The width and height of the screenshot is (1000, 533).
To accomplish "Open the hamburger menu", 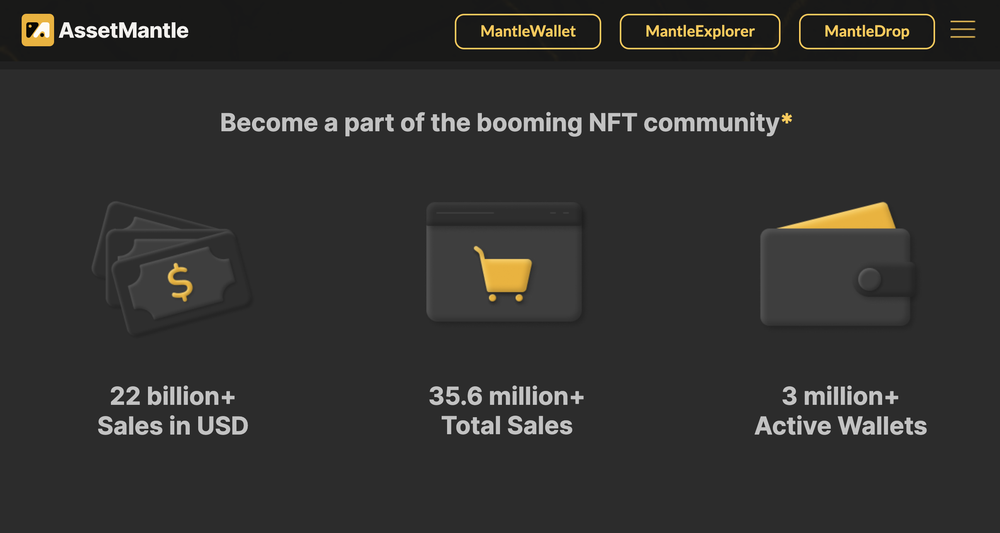I will (x=962, y=30).
